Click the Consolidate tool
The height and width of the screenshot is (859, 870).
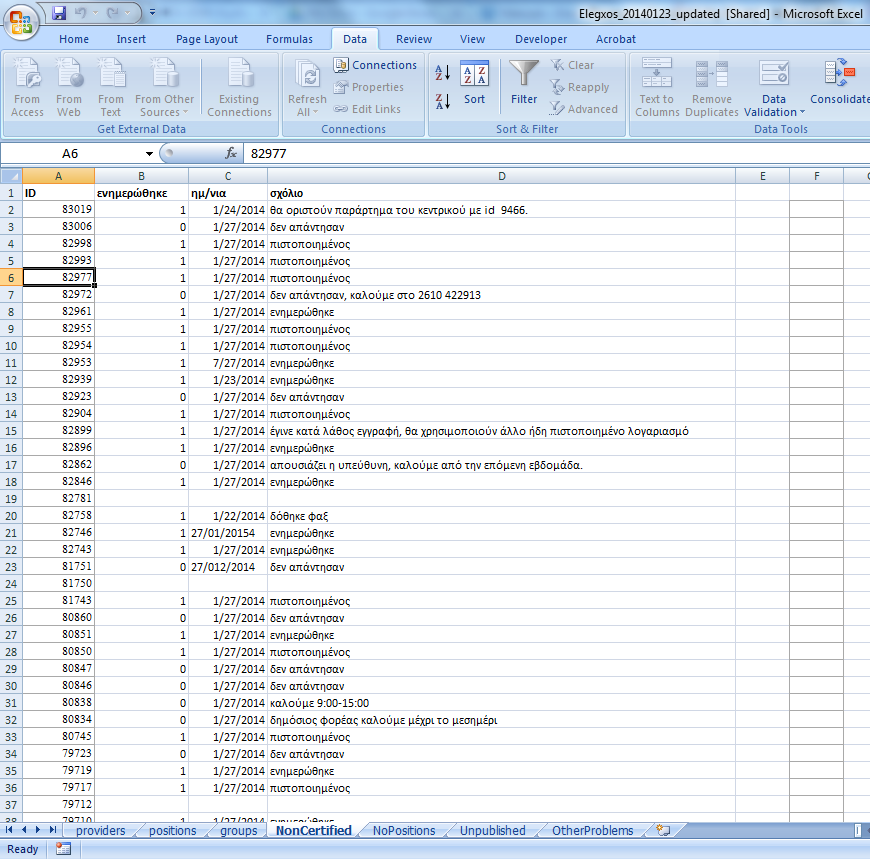pos(839,82)
